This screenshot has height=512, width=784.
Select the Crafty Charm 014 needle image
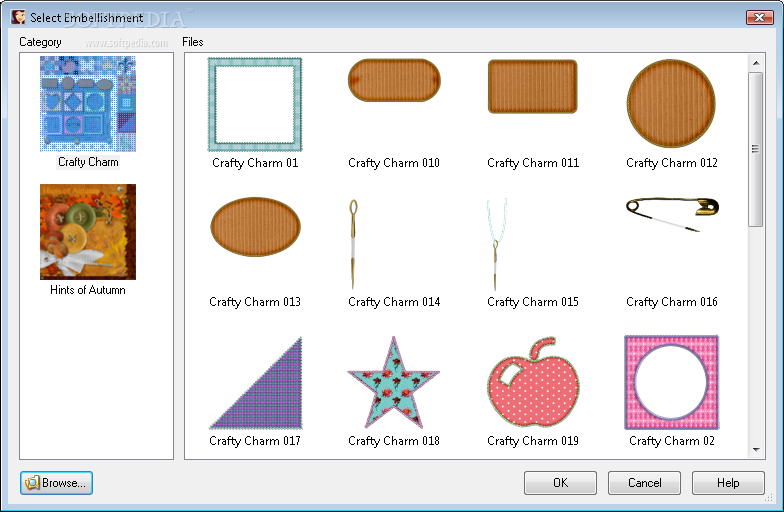[x=353, y=244]
